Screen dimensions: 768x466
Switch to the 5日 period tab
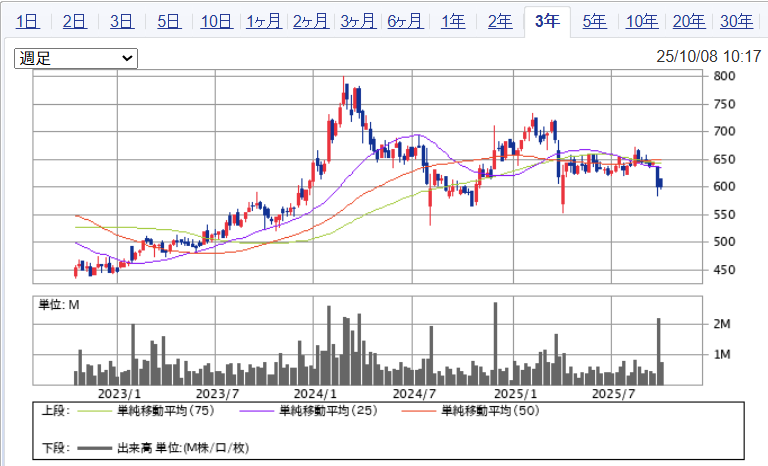[169, 21]
